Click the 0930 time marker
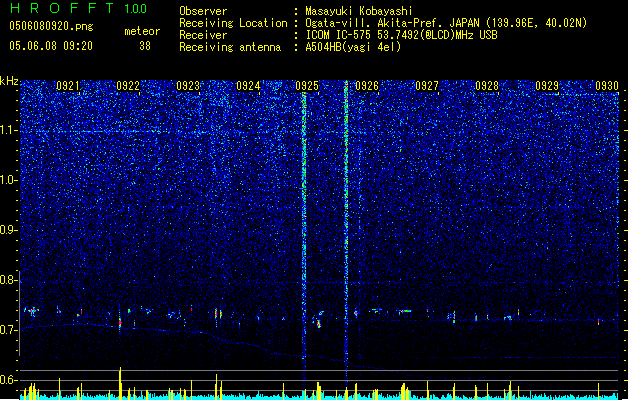The width and height of the screenshot is (629, 400). pos(607,86)
